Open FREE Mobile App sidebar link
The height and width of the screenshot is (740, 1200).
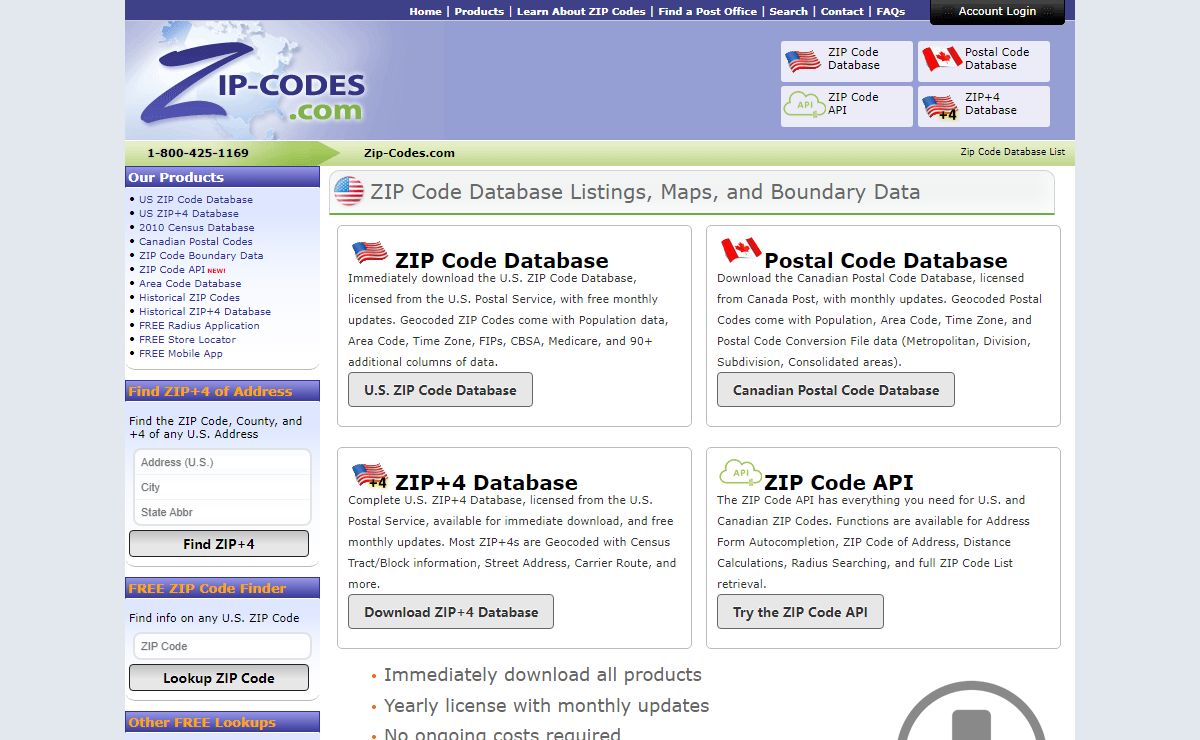181,353
